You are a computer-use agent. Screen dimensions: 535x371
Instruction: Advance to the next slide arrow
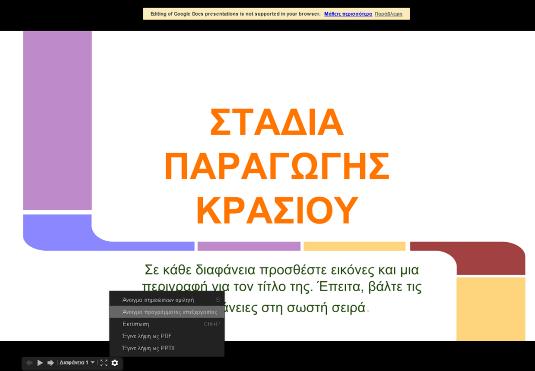coord(50,363)
